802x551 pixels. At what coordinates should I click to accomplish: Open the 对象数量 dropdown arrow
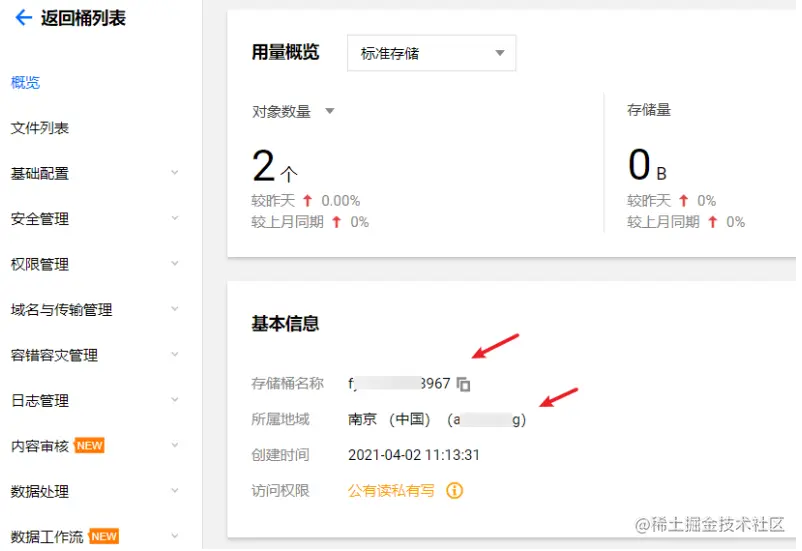(x=330, y=111)
